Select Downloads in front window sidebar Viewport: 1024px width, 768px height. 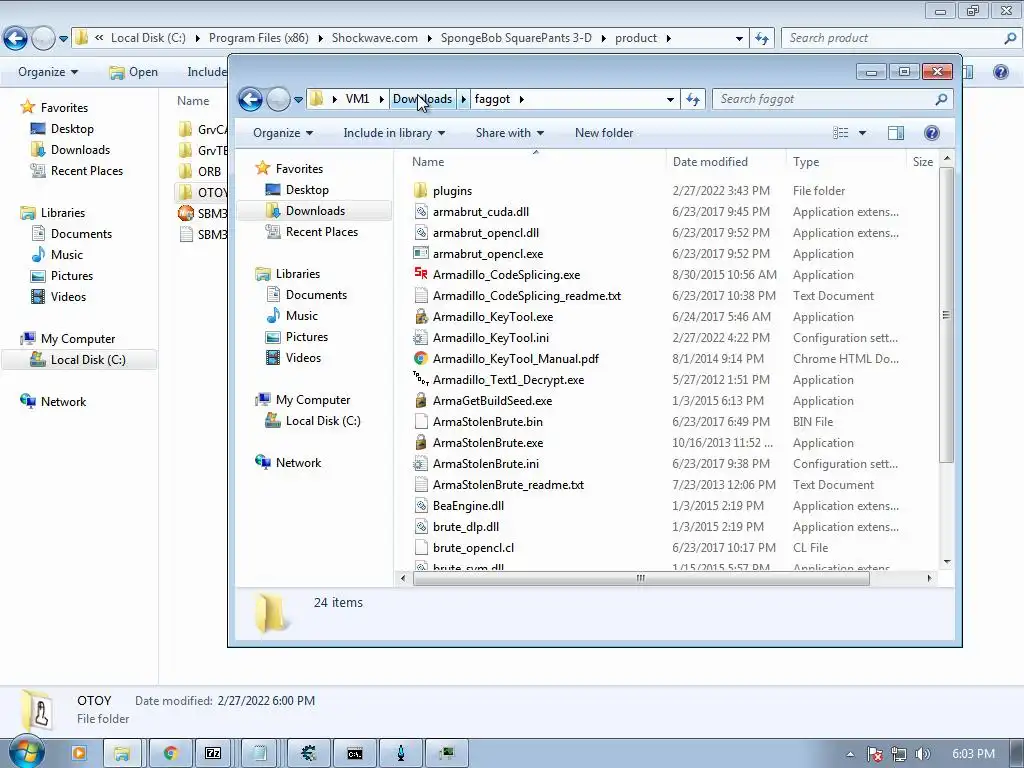[315, 211]
